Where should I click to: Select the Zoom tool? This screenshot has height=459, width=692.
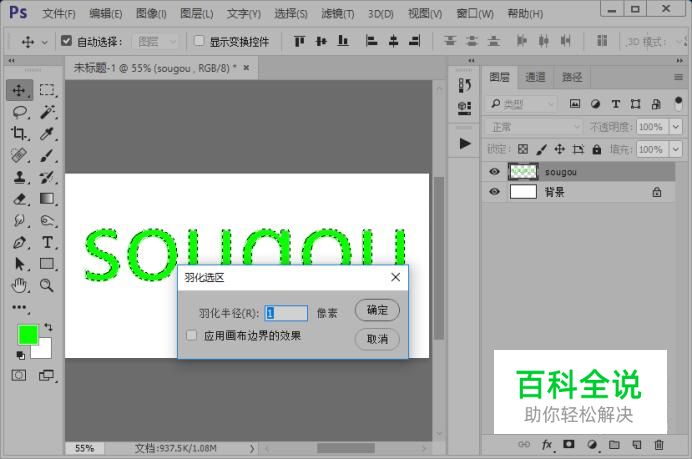47,286
